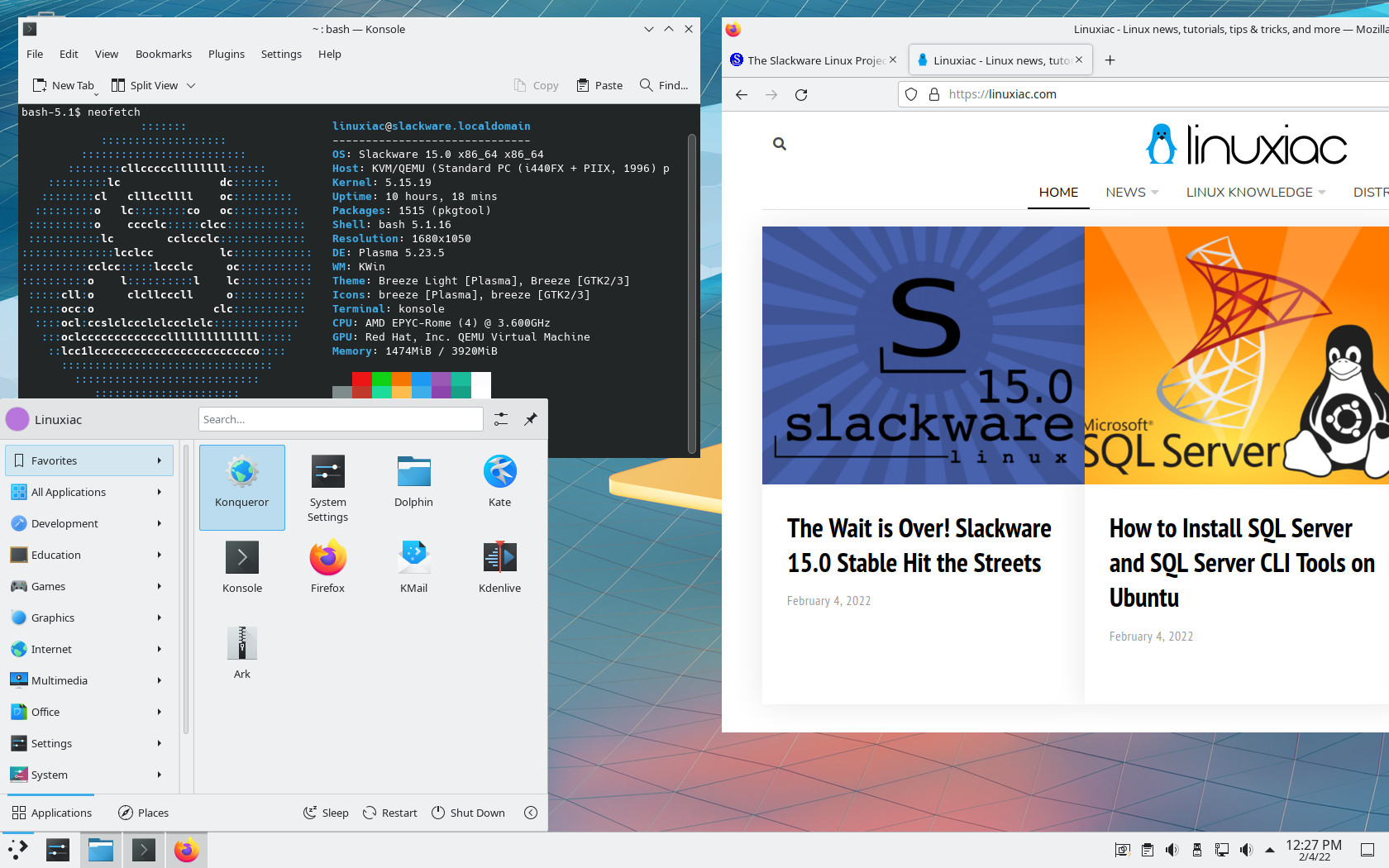Open System Settings from the taskbar
Screen dimensions: 1389x868
click(x=58, y=850)
